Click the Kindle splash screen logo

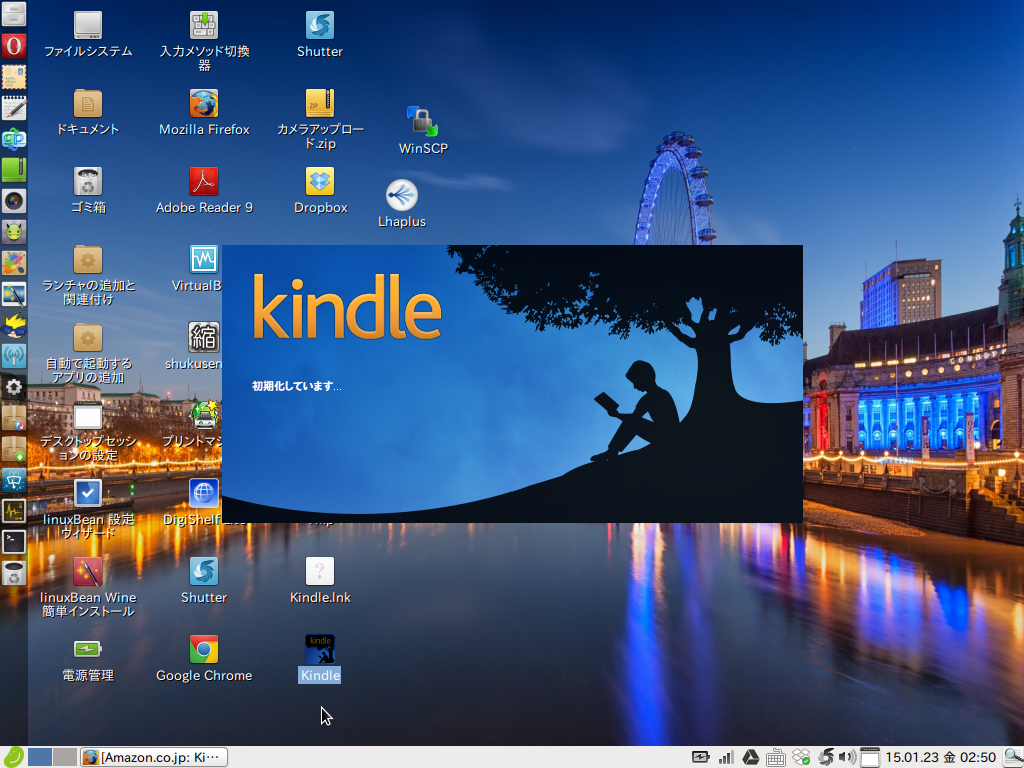[346, 307]
